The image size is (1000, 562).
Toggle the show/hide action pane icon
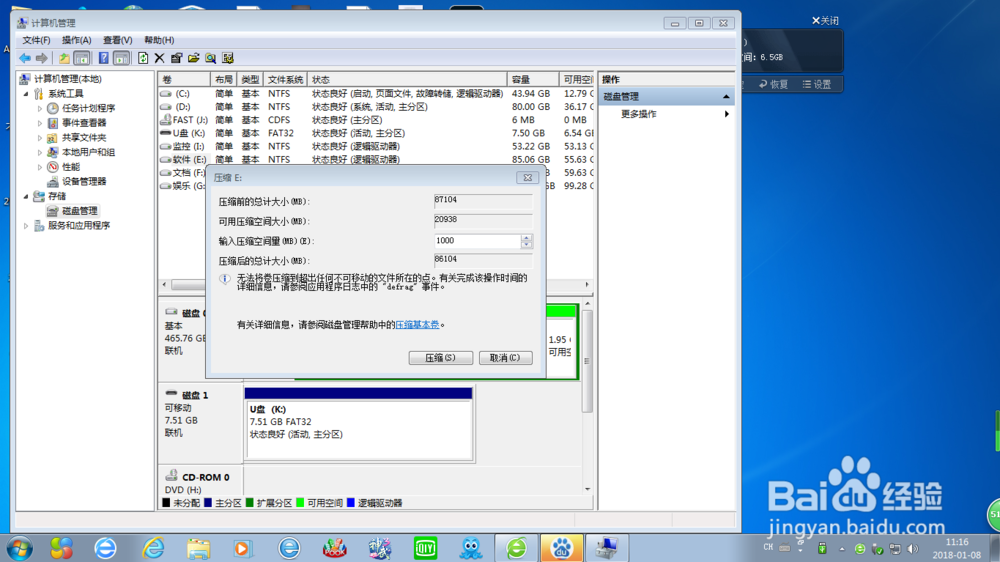click(121, 58)
